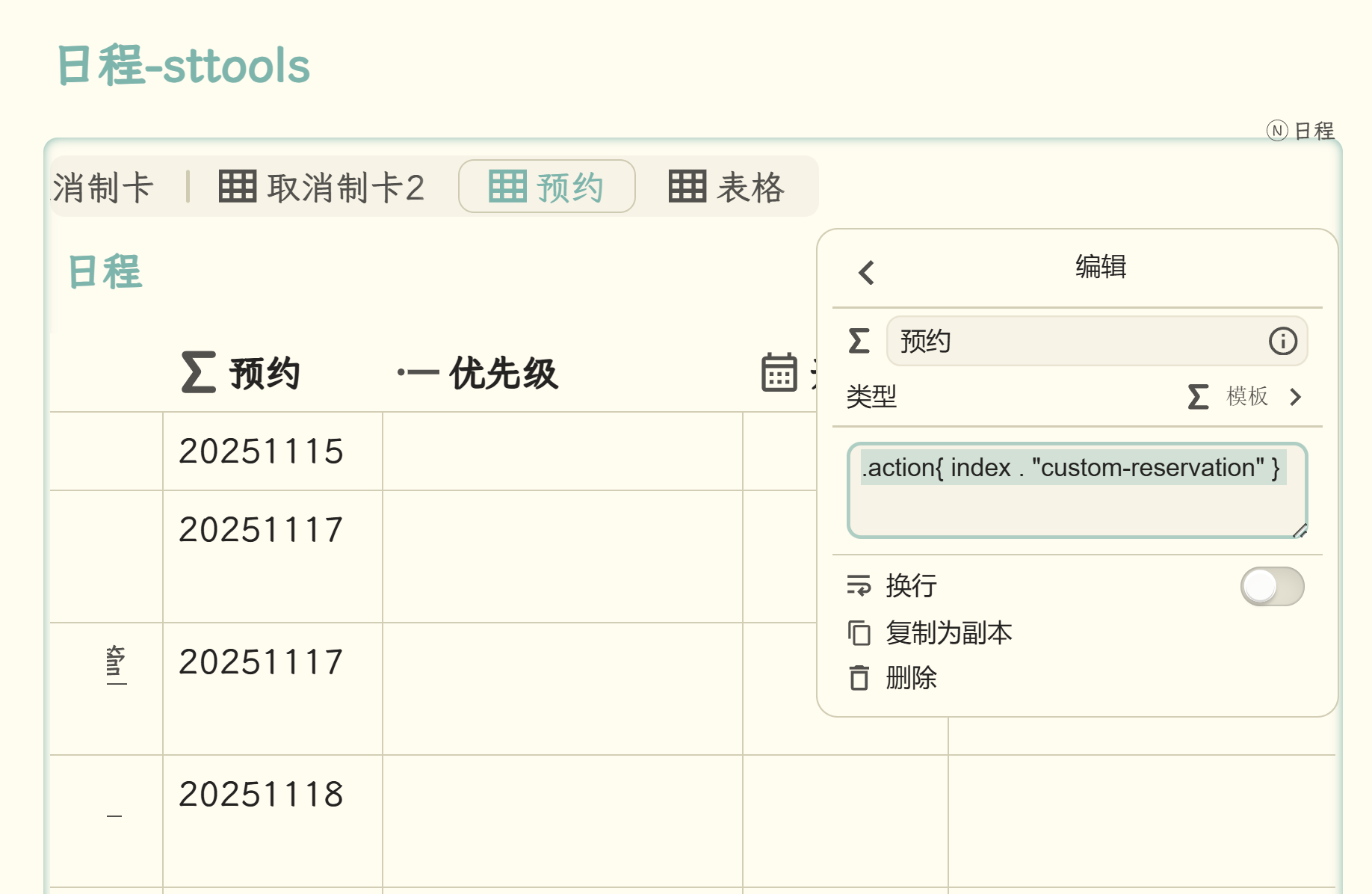Click the cell containing 20251115

[262, 451]
